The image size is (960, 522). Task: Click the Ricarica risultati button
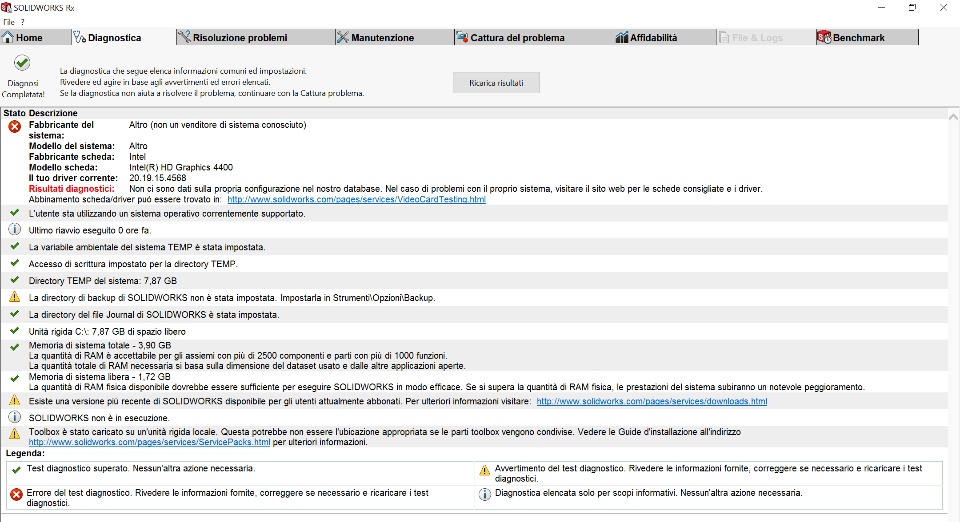pos(496,83)
